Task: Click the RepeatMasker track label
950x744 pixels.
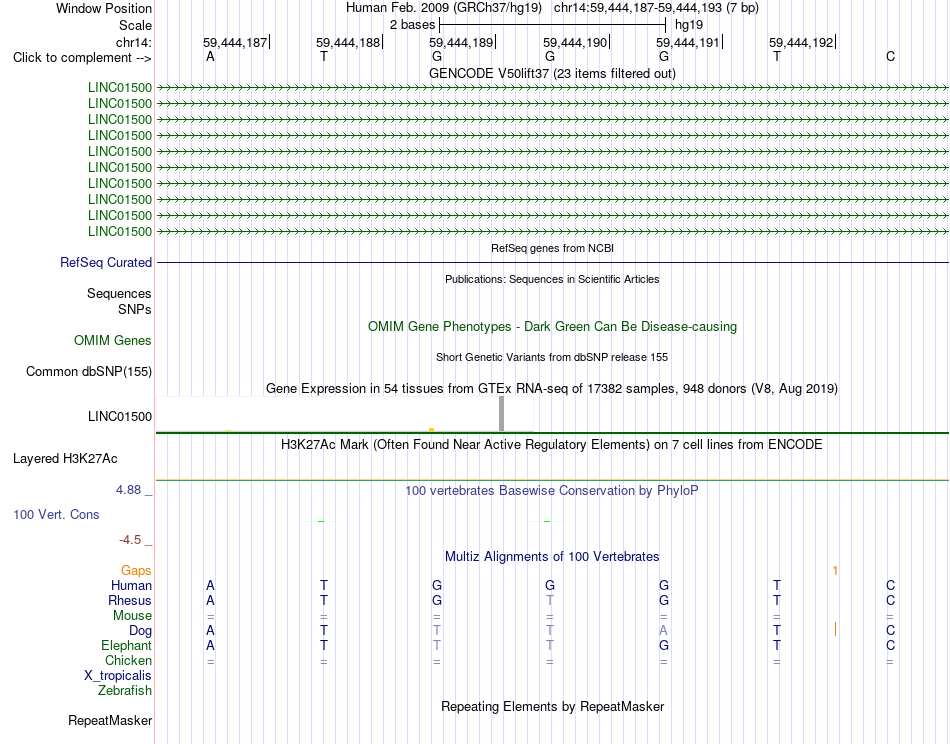Action: [110, 720]
